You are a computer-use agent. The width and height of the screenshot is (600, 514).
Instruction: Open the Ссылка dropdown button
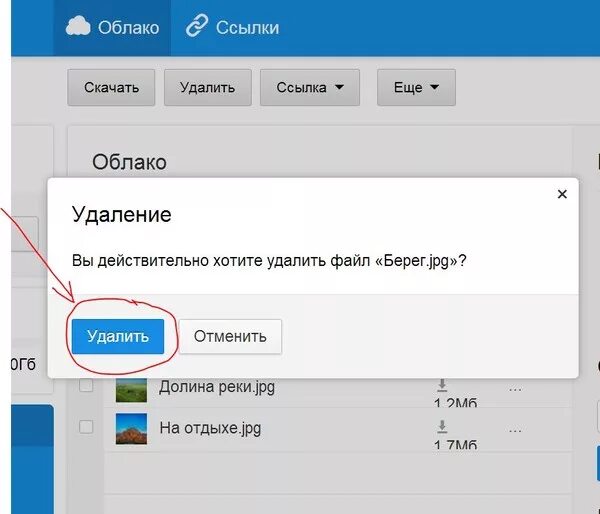coord(310,87)
